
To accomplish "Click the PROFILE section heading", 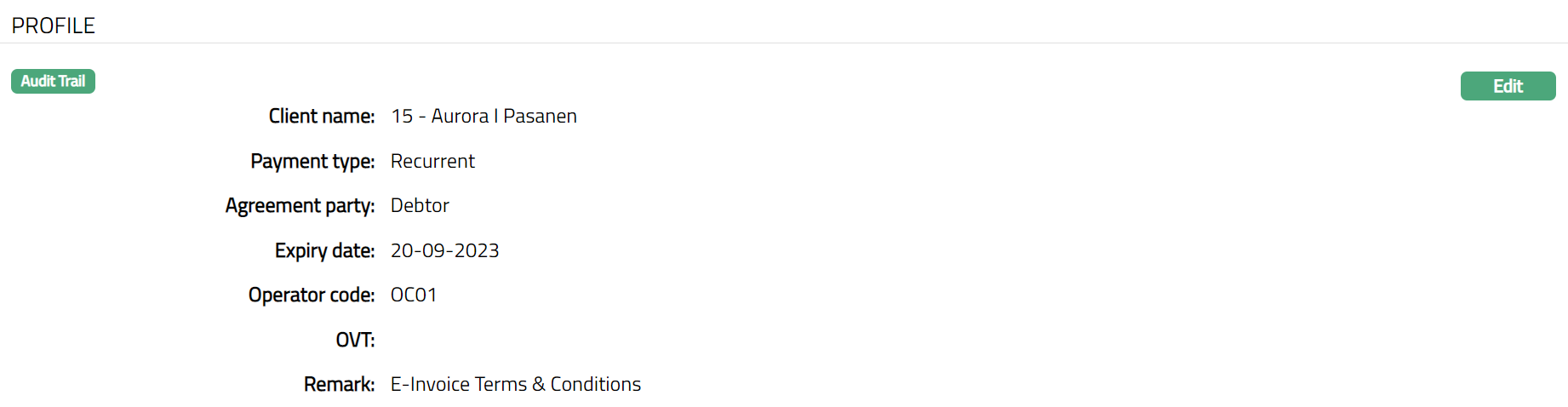I will click(53, 26).
